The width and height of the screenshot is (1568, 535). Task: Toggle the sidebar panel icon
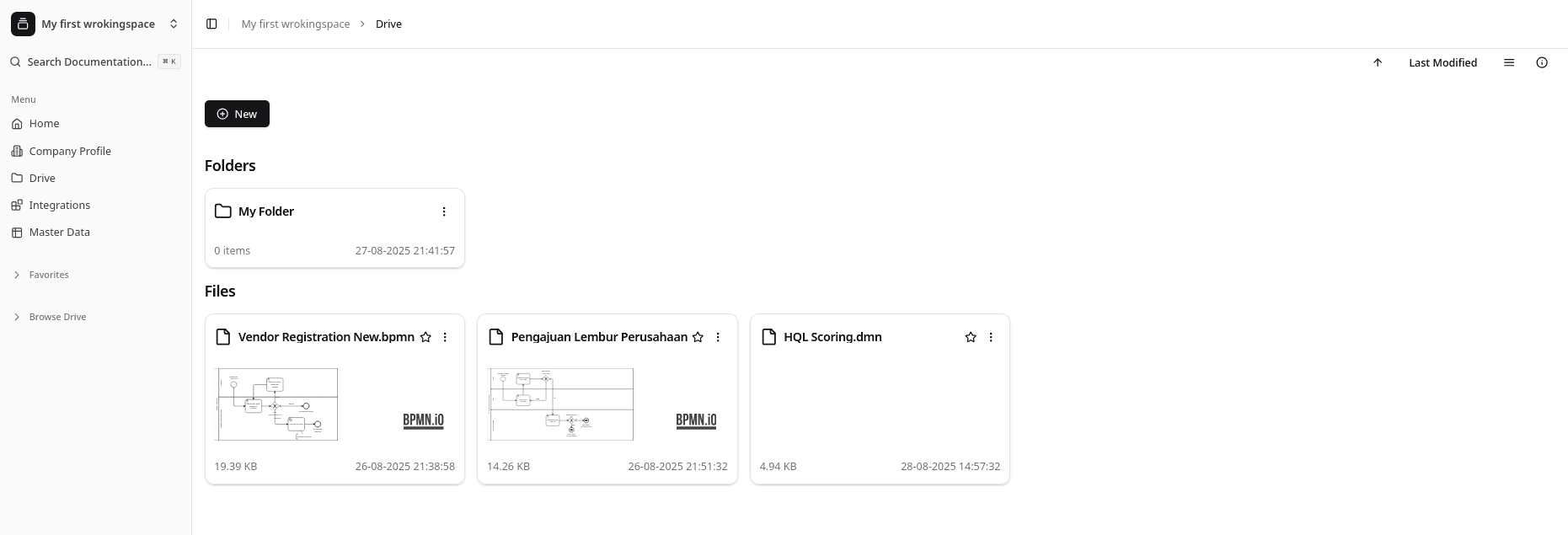[x=211, y=24]
